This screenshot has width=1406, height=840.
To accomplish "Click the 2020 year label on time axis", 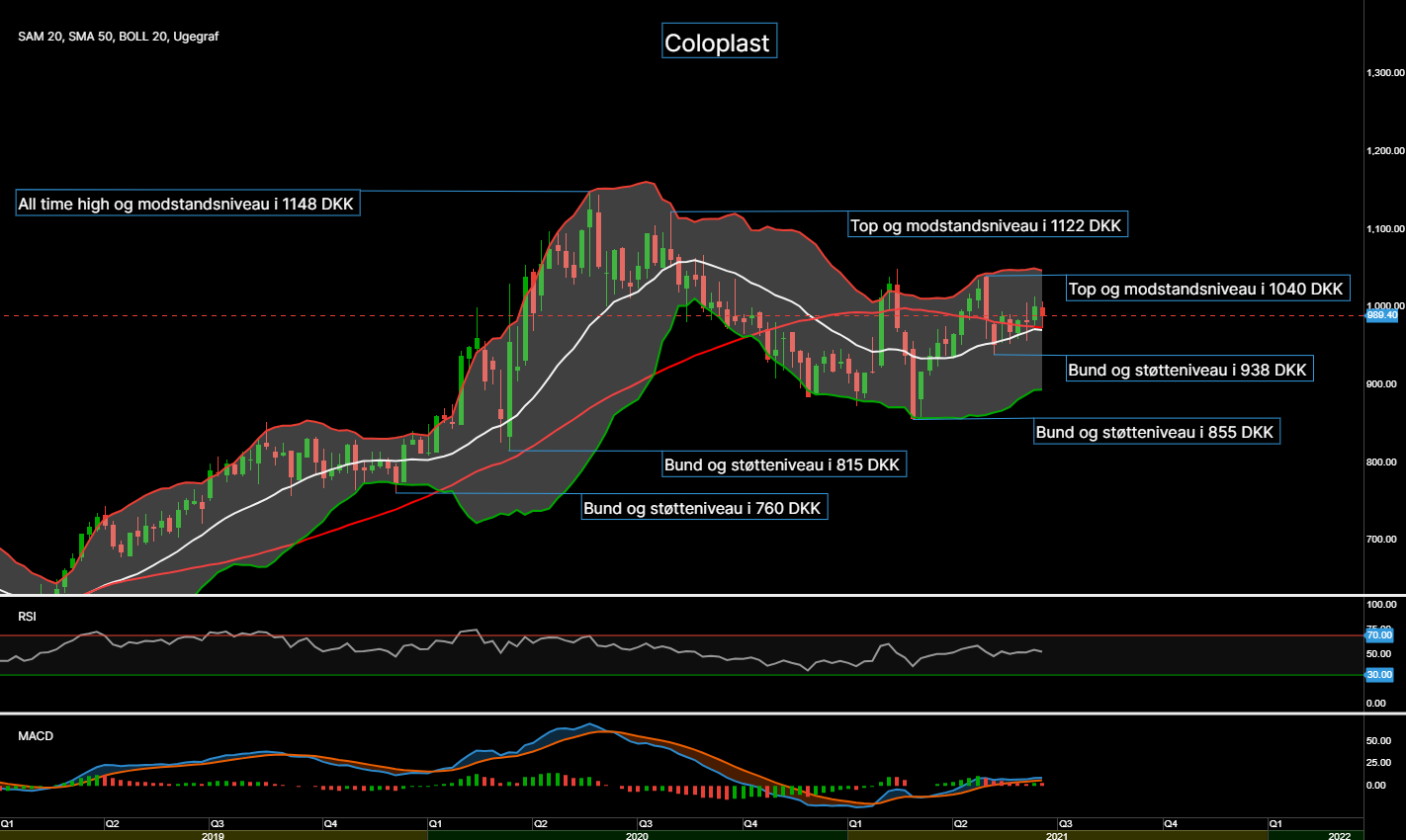I will click(x=637, y=836).
